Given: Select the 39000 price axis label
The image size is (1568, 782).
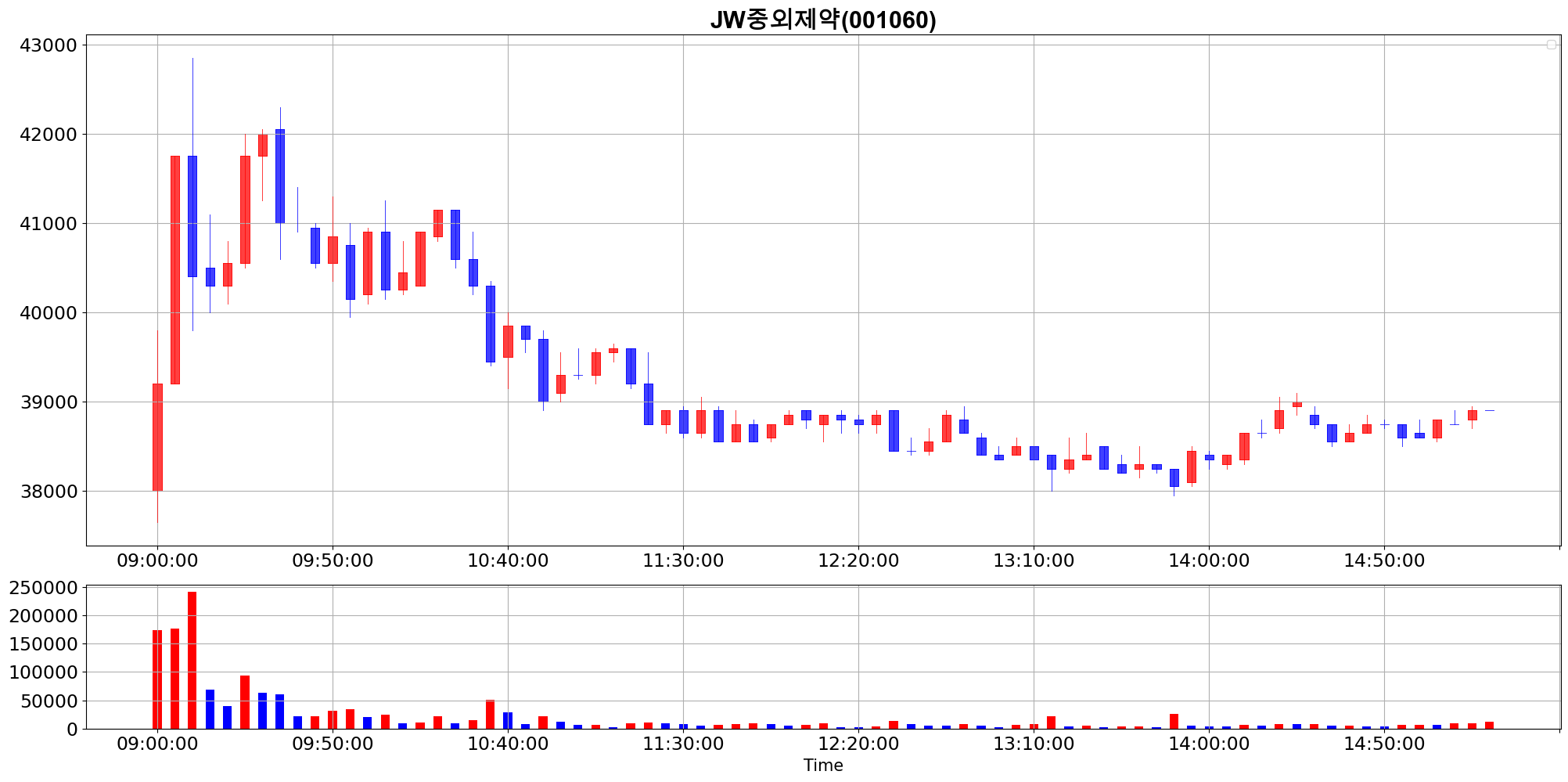Looking at the screenshot, I should [x=48, y=402].
